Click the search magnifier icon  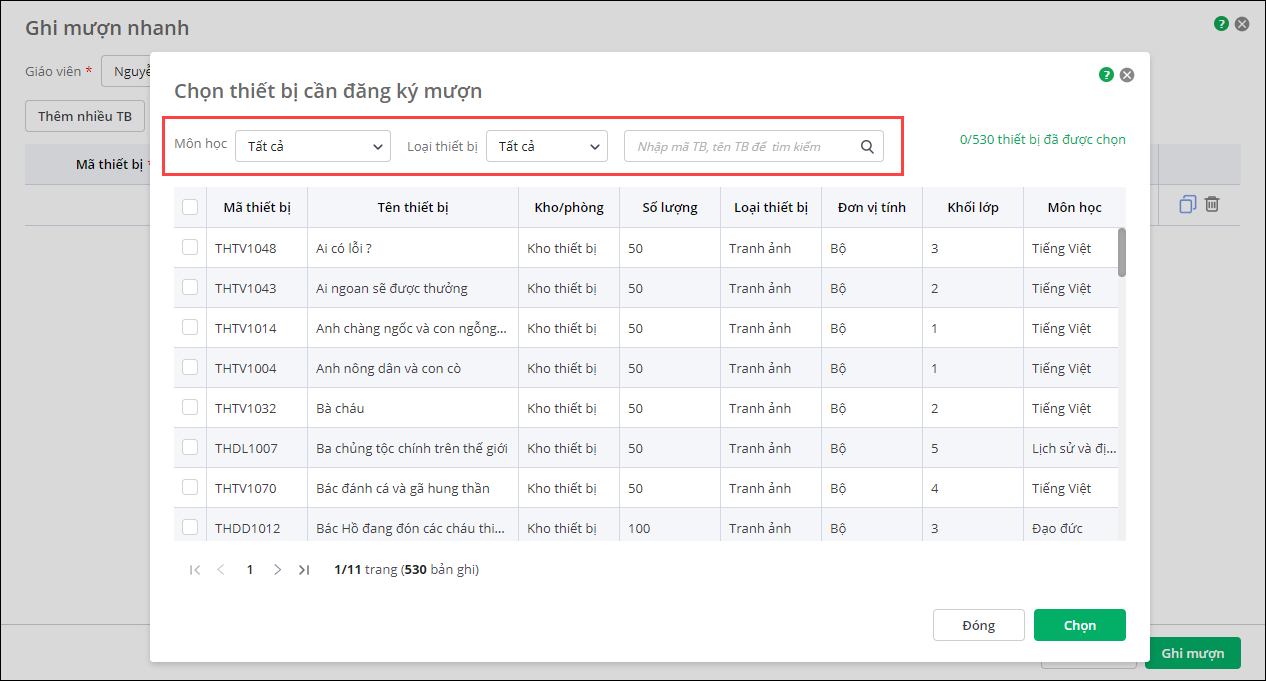pos(867,146)
